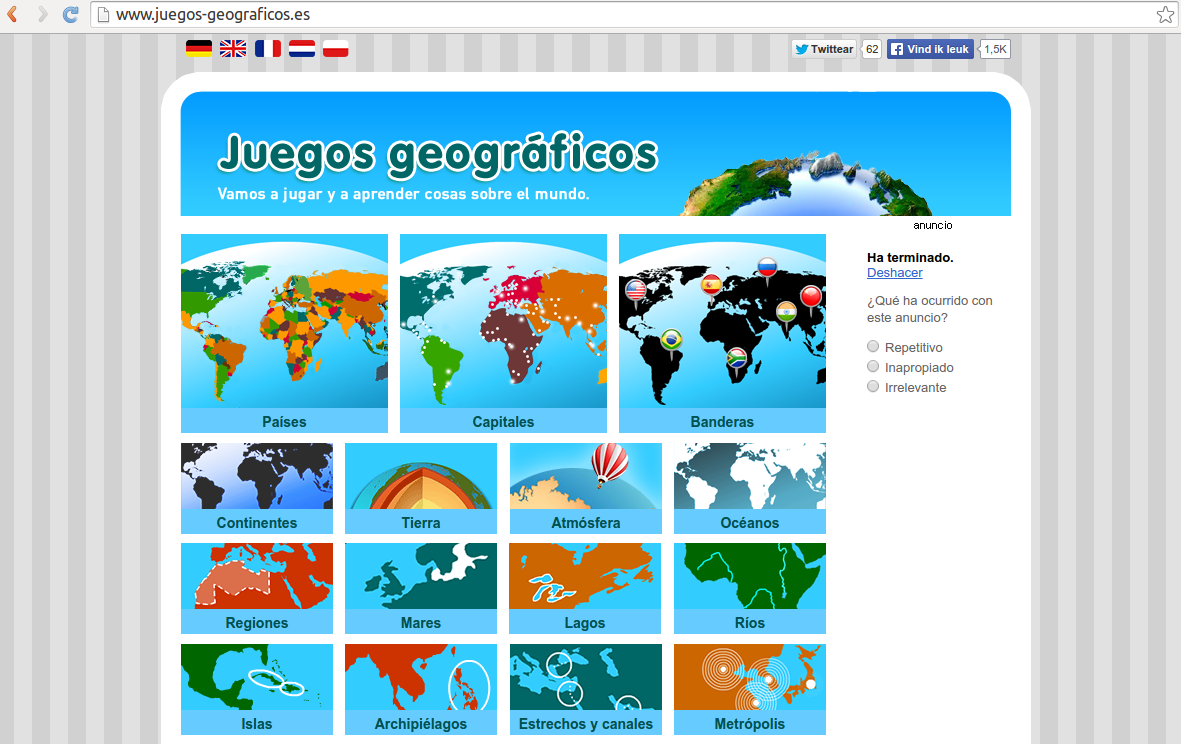The width and height of the screenshot is (1181, 744).
Task: Reload the page with the browser refresh icon
Action: click(69, 14)
